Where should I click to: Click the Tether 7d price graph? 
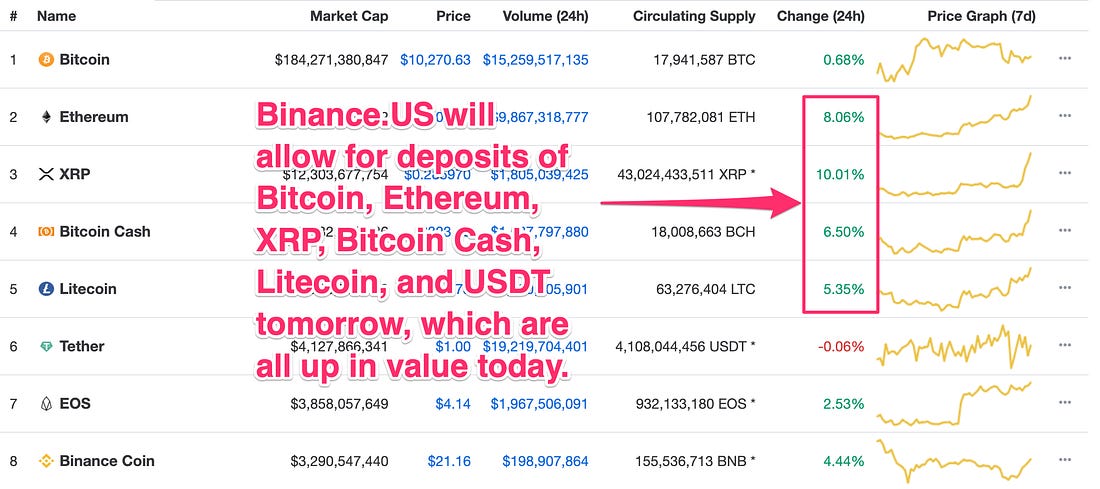pos(955,347)
